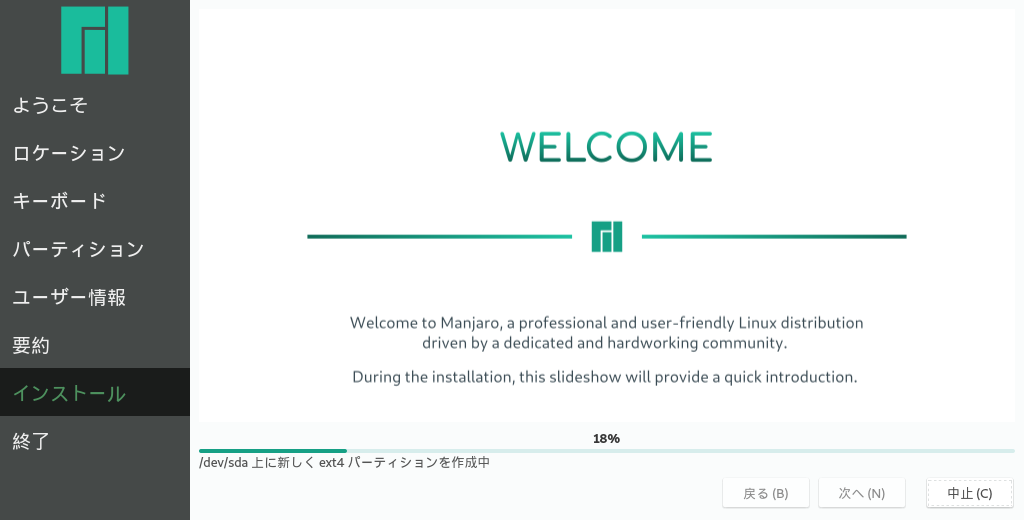Select the パーティション step in sidebar
The width and height of the screenshot is (1024, 520).
(x=95, y=249)
